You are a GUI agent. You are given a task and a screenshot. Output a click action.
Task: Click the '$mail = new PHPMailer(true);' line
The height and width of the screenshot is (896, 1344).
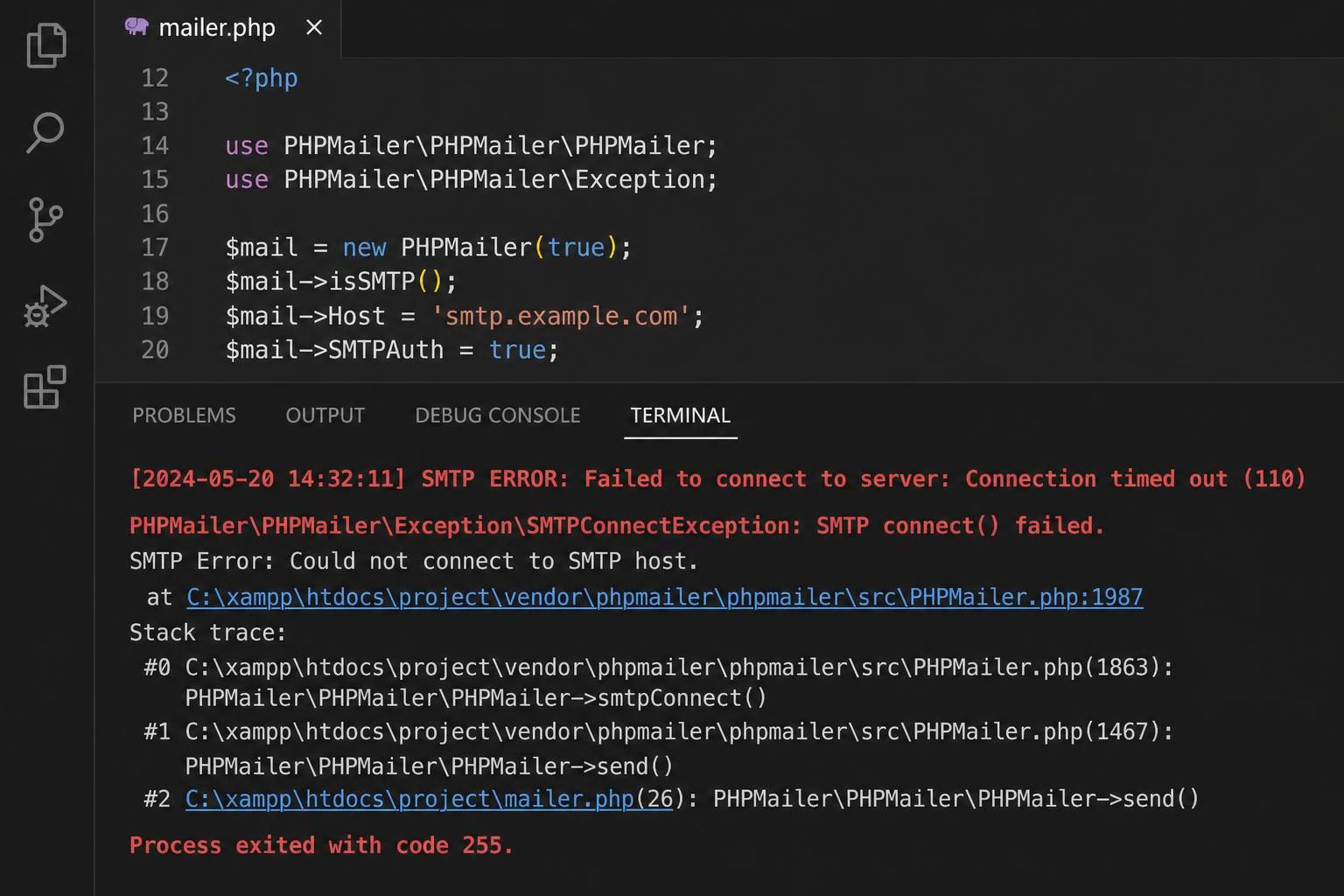pyautogui.click(x=428, y=248)
